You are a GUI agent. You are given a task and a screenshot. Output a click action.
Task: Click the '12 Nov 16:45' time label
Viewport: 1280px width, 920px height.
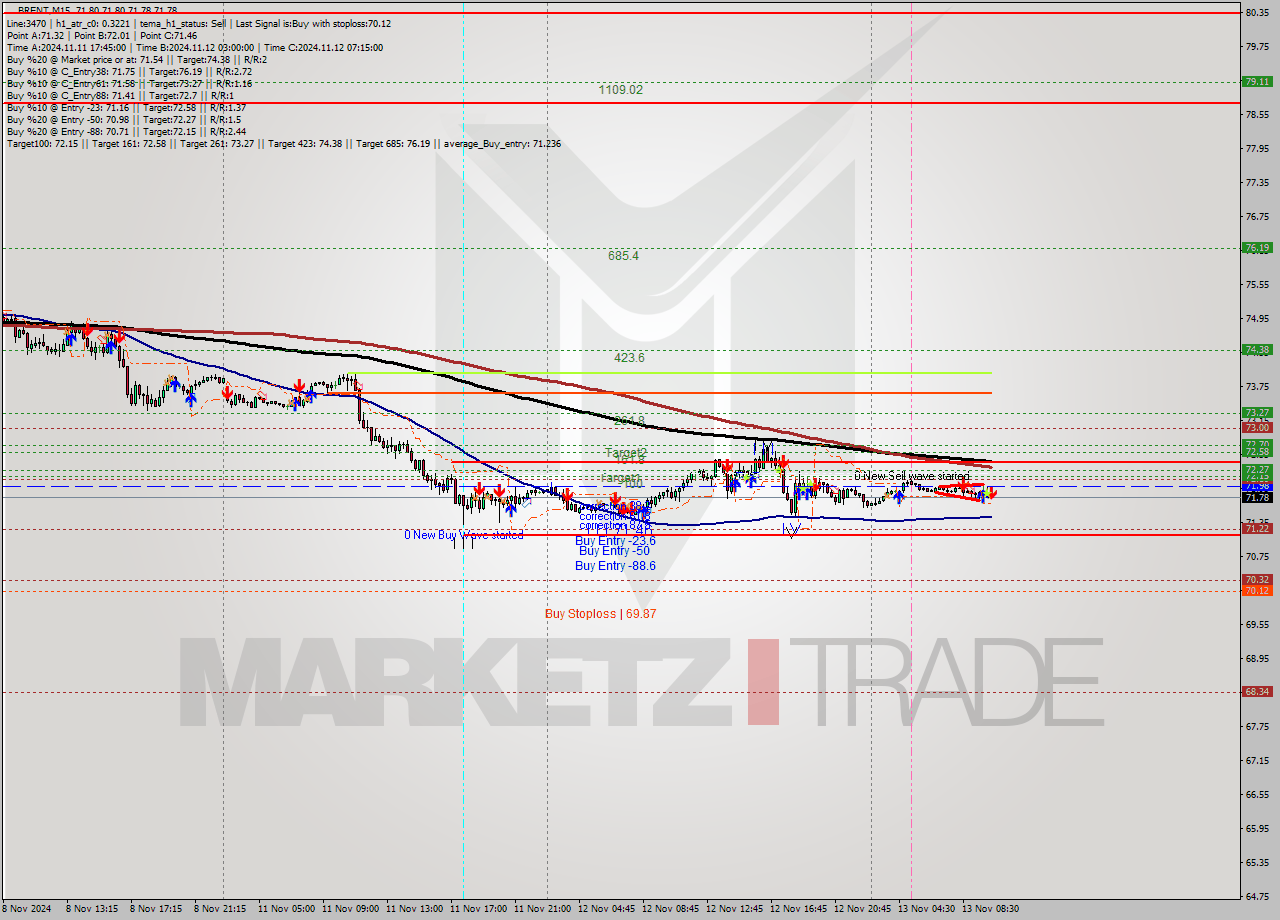point(798,909)
